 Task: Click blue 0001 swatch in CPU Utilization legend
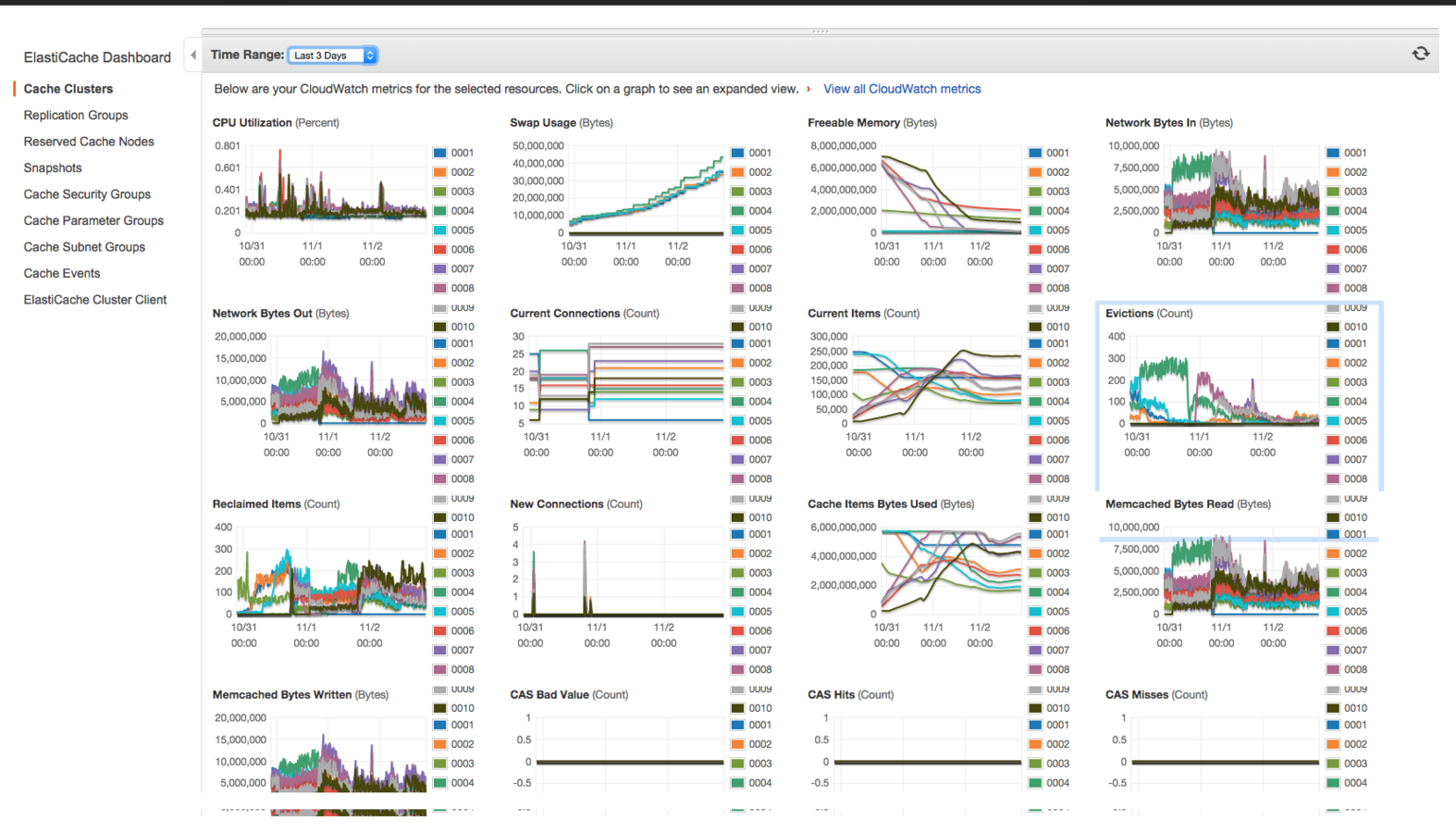[x=440, y=153]
